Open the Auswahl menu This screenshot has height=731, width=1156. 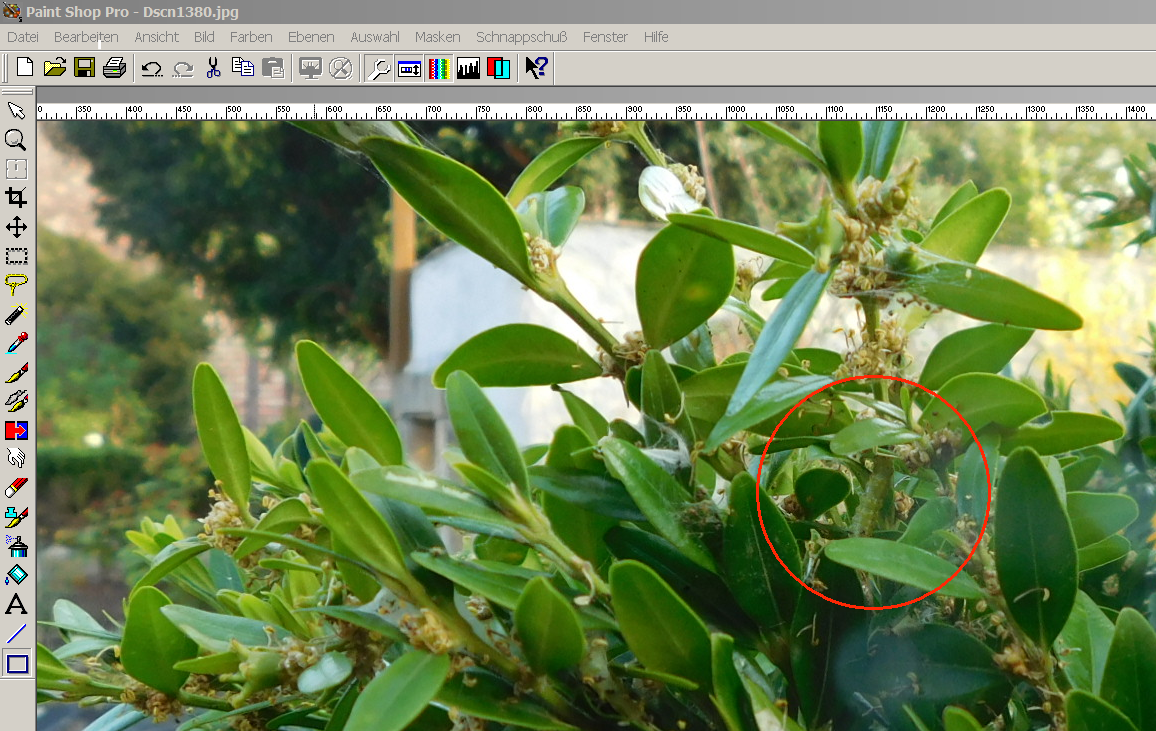[375, 37]
